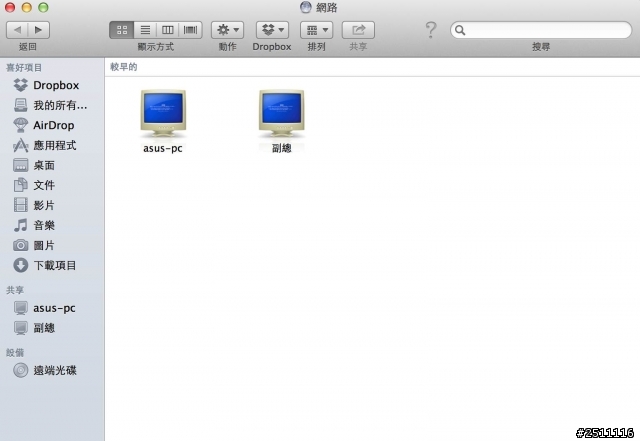Open the Dropbox toolbar dropdown

click(x=272, y=30)
